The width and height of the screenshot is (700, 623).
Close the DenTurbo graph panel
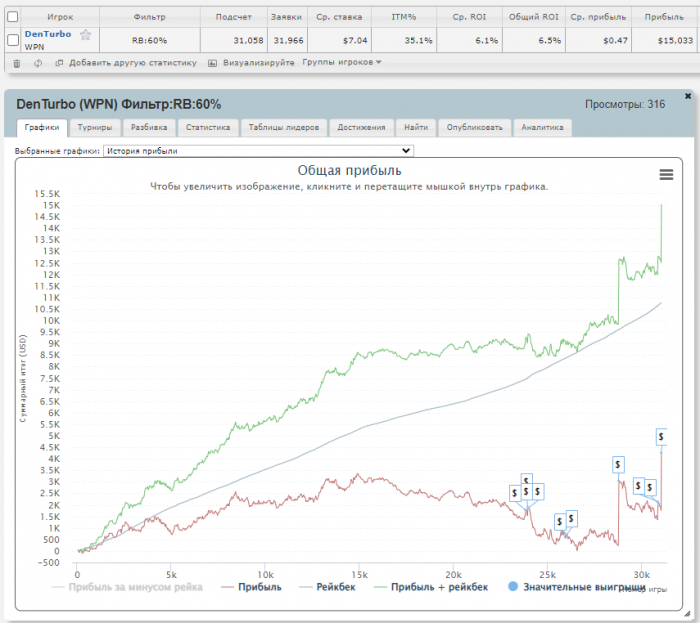[x=688, y=96]
